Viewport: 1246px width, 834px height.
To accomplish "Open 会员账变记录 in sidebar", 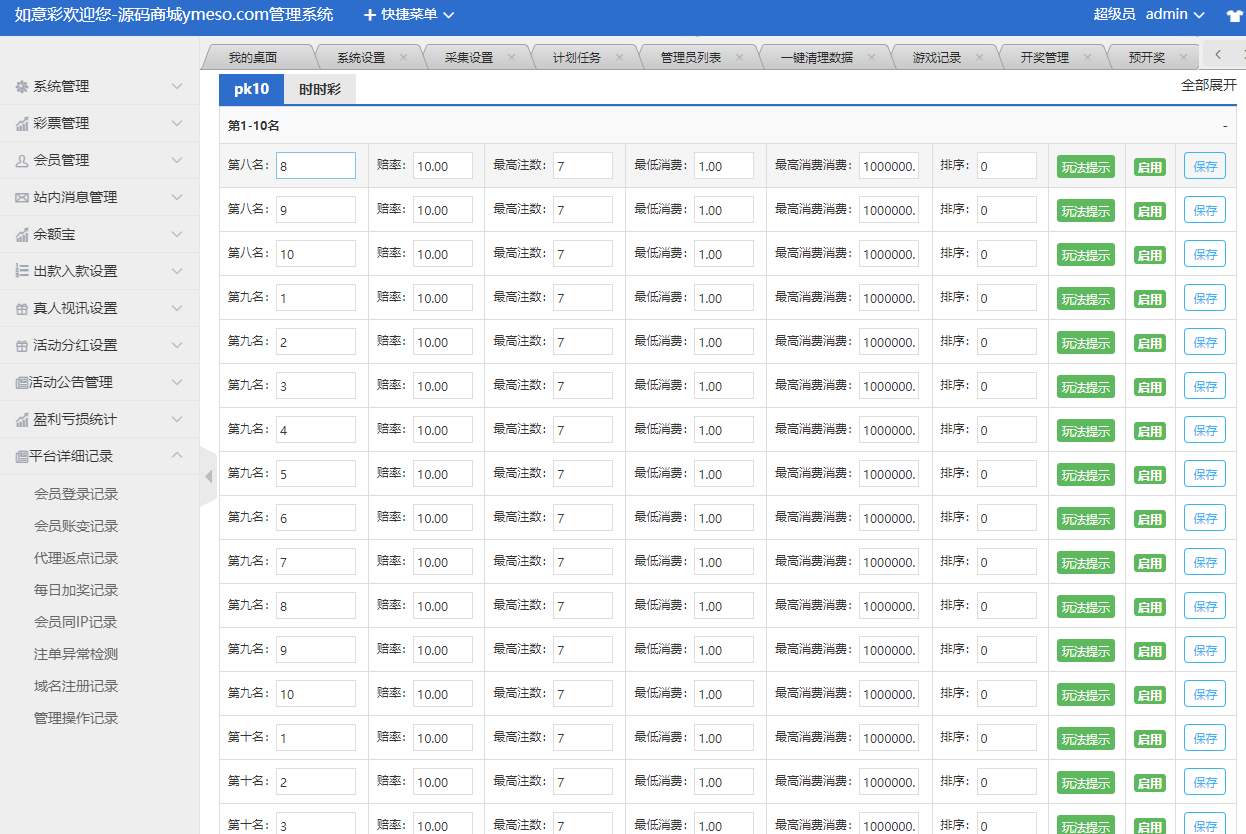I will [x=76, y=526].
